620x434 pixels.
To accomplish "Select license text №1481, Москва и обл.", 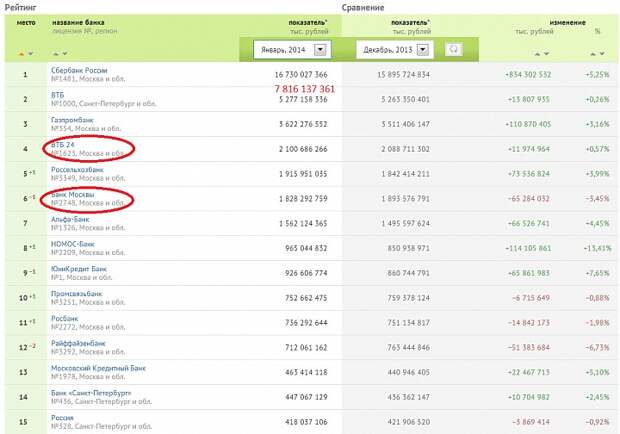I will (88, 79).
